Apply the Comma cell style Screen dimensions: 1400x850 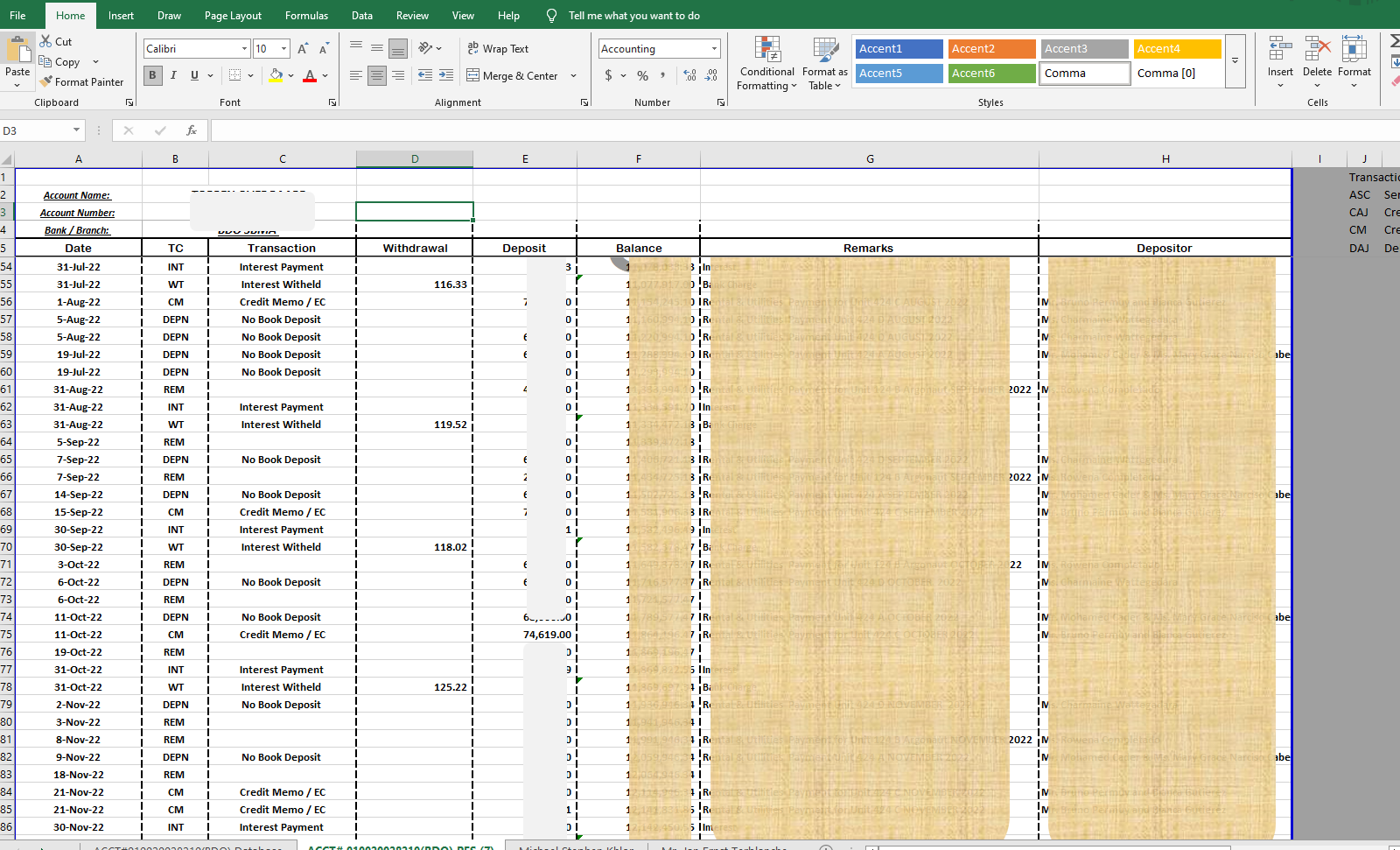(x=1085, y=74)
